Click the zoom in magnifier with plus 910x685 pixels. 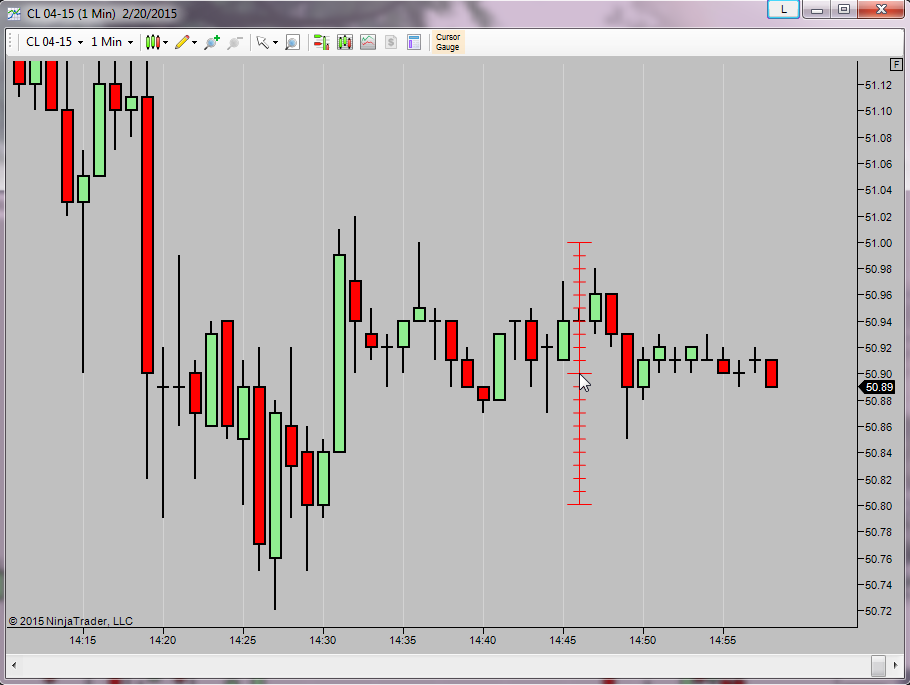pyautogui.click(x=212, y=42)
